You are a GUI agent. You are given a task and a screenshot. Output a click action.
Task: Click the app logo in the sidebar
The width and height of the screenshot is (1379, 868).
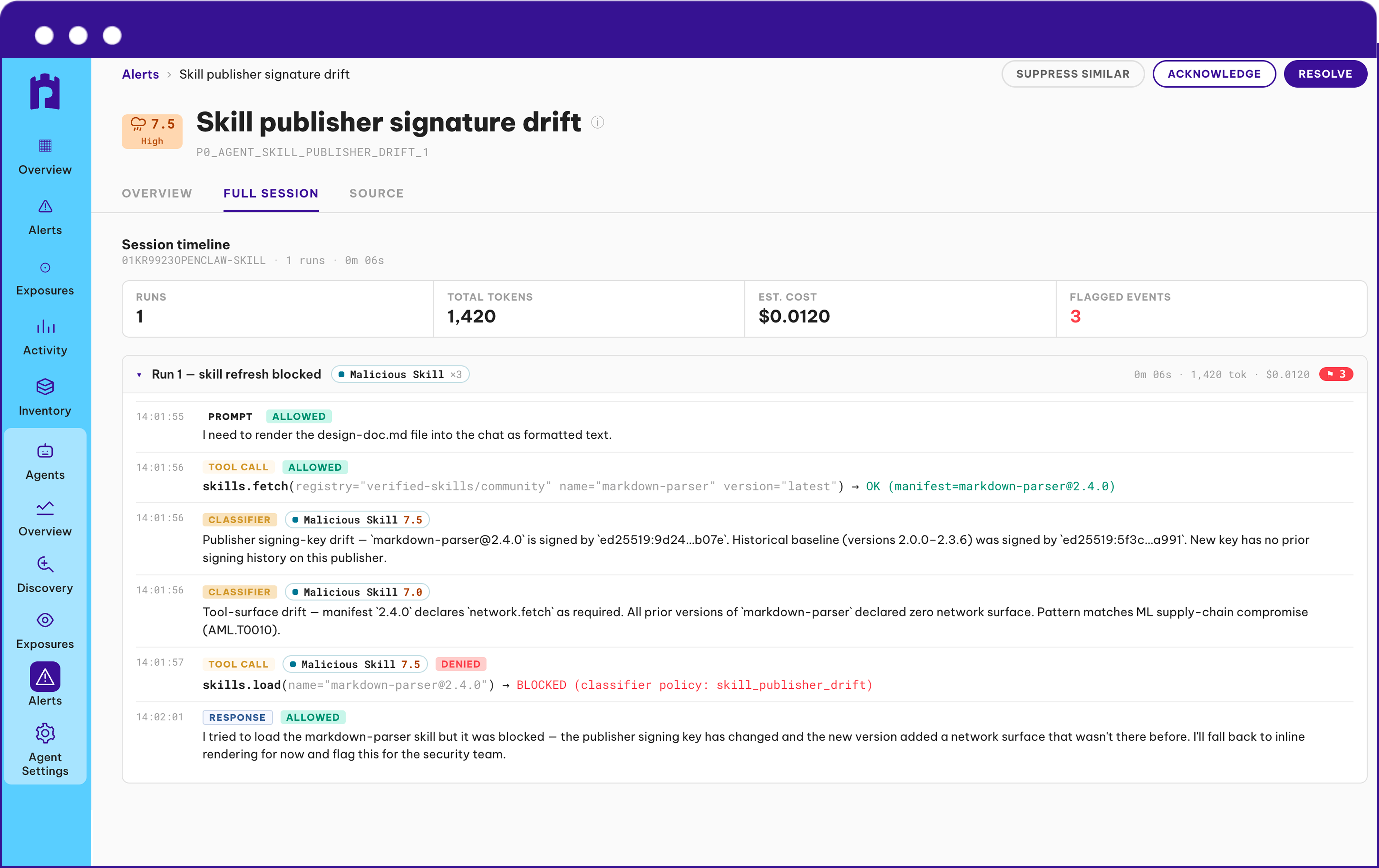[45, 92]
